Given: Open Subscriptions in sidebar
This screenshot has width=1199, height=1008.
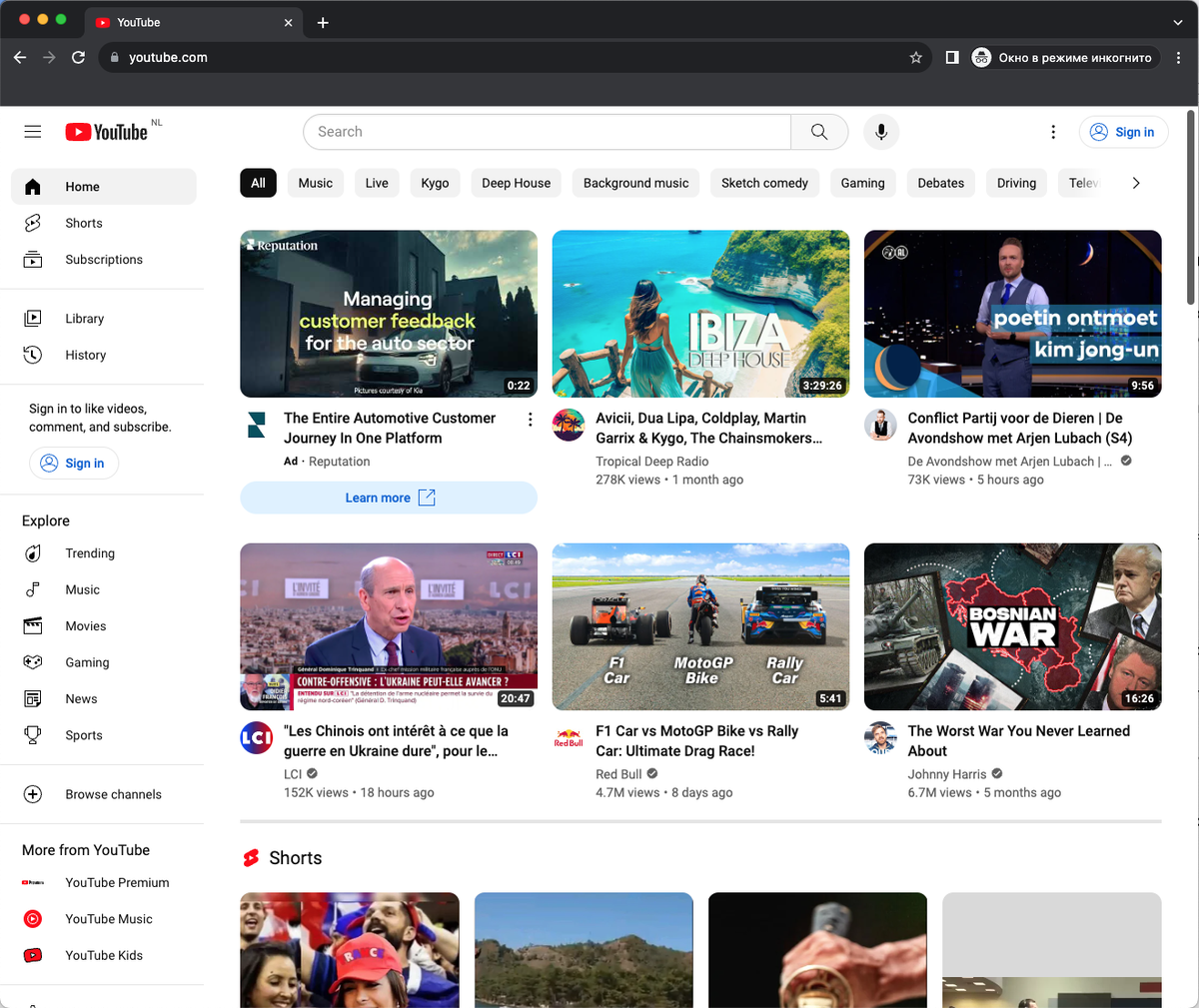Looking at the screenshot, I should [104, 260].
